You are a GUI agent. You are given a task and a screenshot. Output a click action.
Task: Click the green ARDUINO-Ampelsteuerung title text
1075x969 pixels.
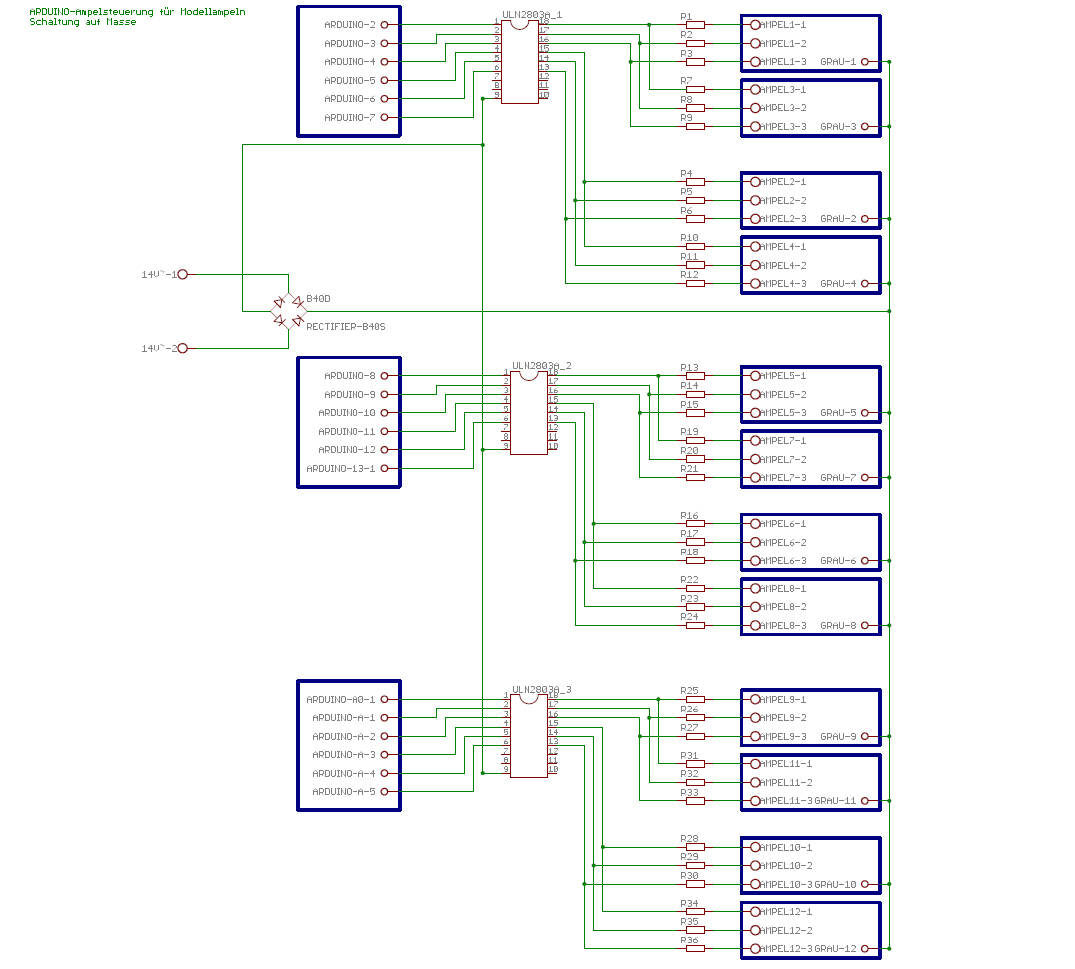[x=137, y=12]
